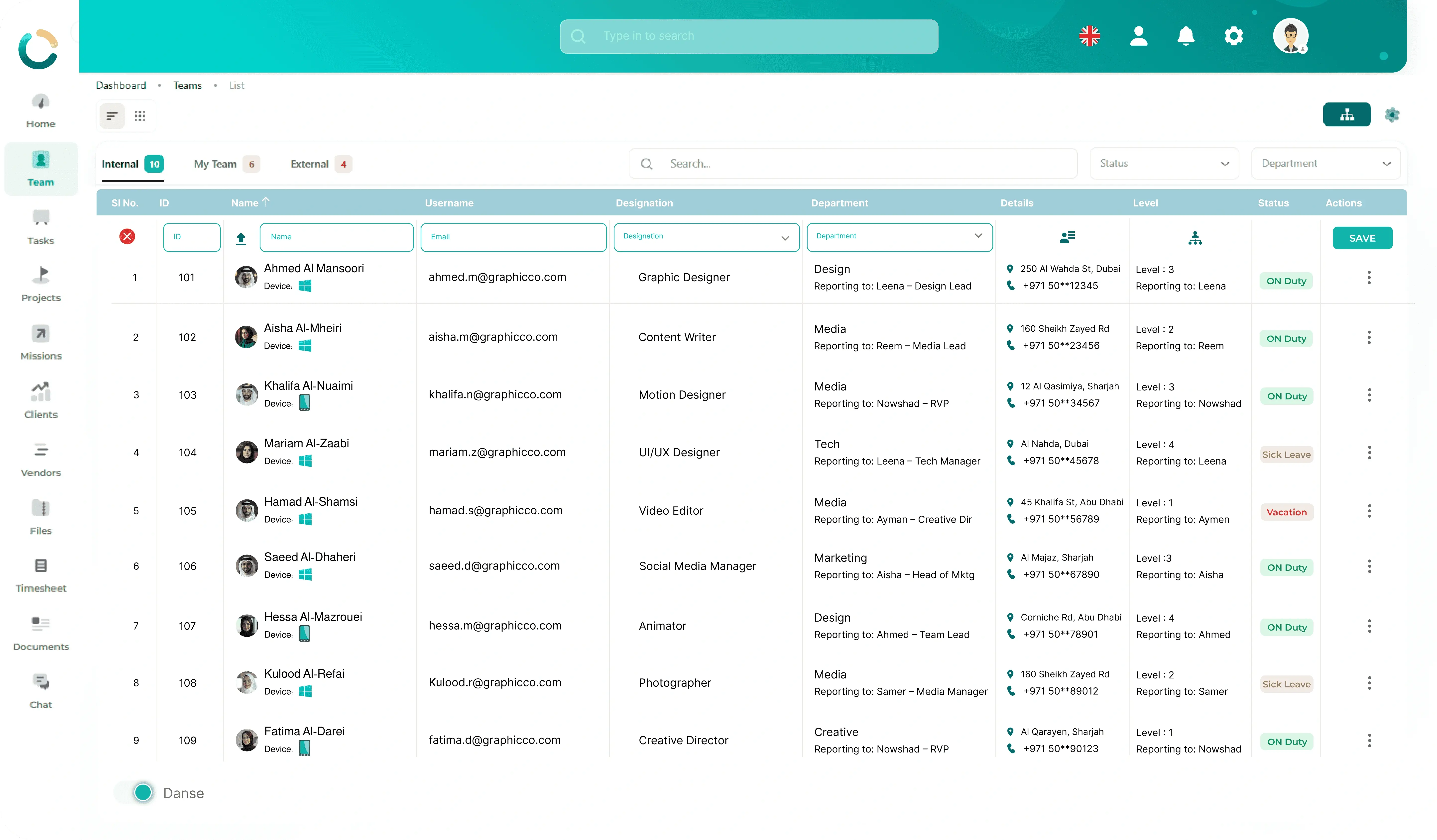Open the Missions sidebar section
Screen dimensions: 1437x840
click(x=40, y=342)
